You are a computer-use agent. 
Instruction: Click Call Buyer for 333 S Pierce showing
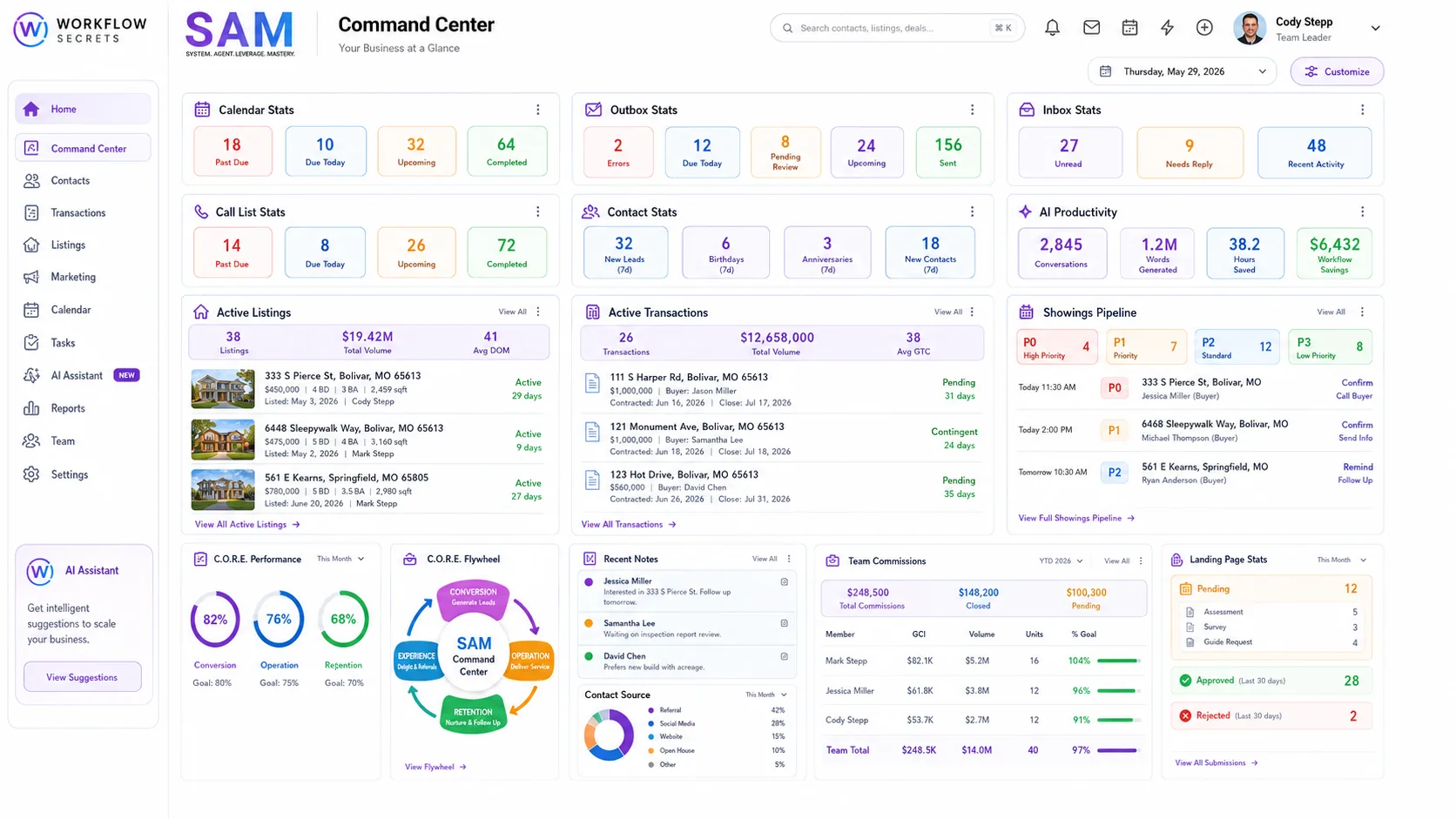(1354, 396)
